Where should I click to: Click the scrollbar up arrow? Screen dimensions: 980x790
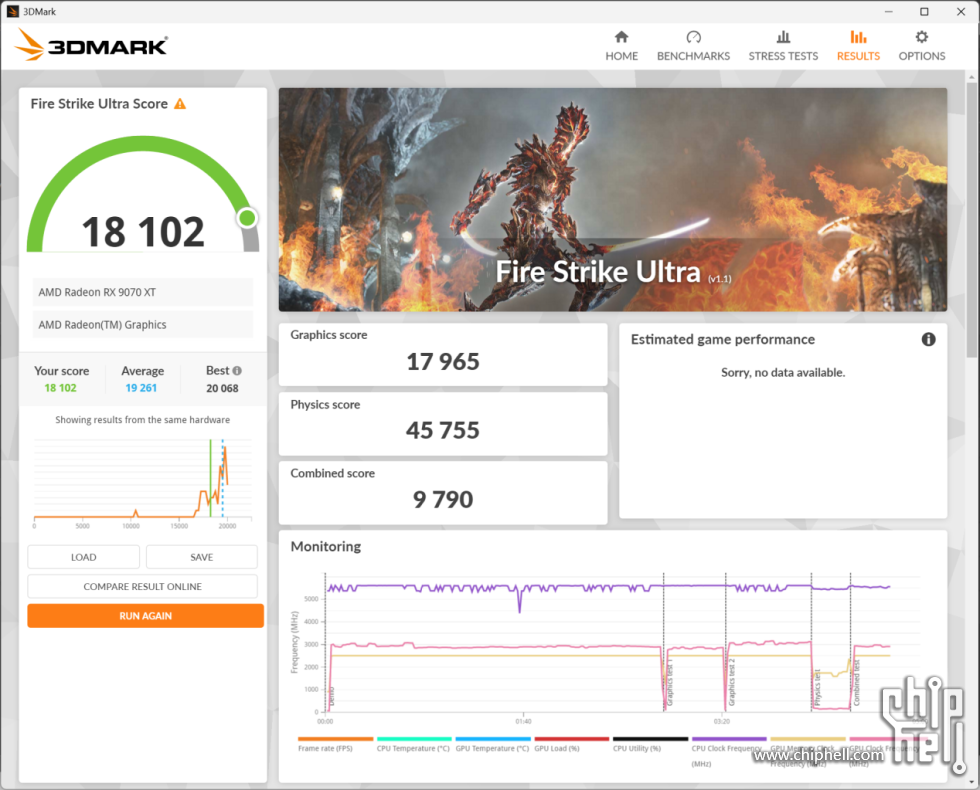coord(972,78)
